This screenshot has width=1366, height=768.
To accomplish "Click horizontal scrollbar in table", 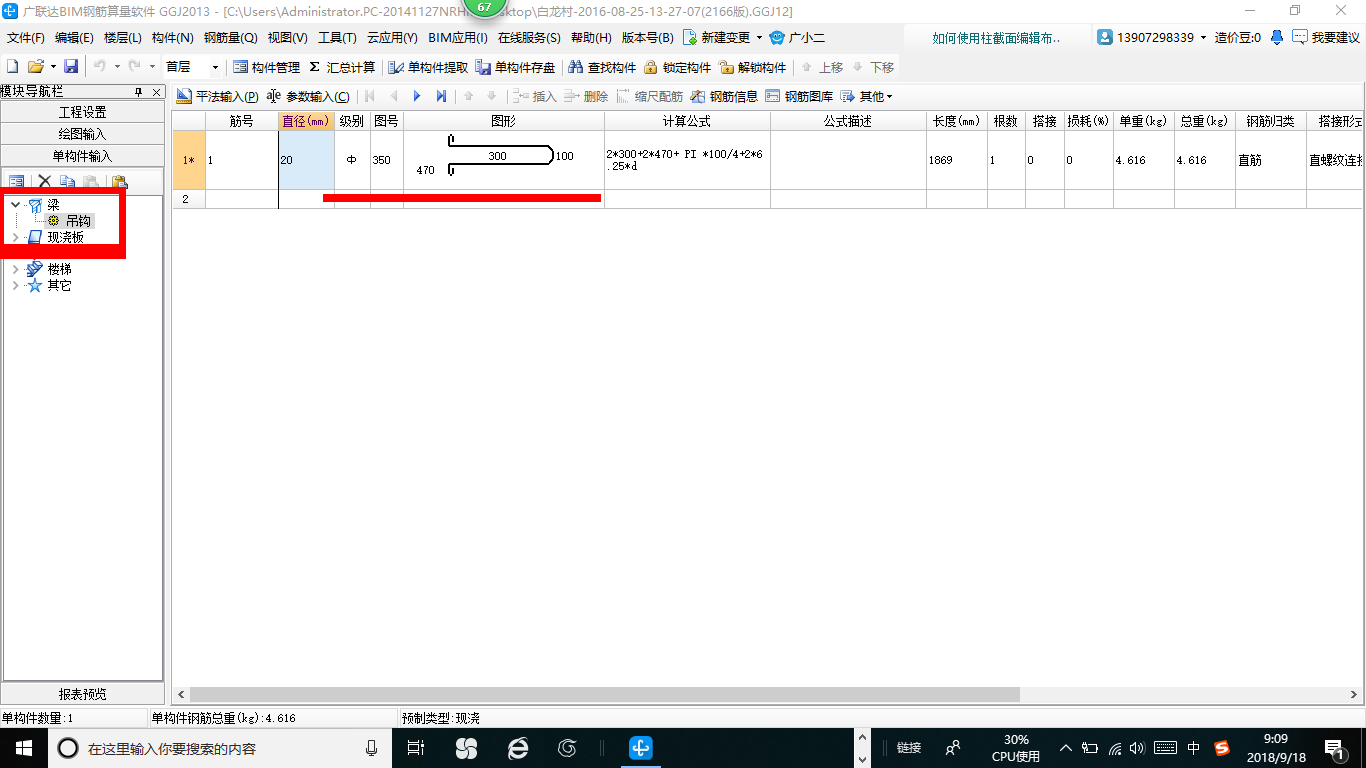I will [x=604, y=694].
